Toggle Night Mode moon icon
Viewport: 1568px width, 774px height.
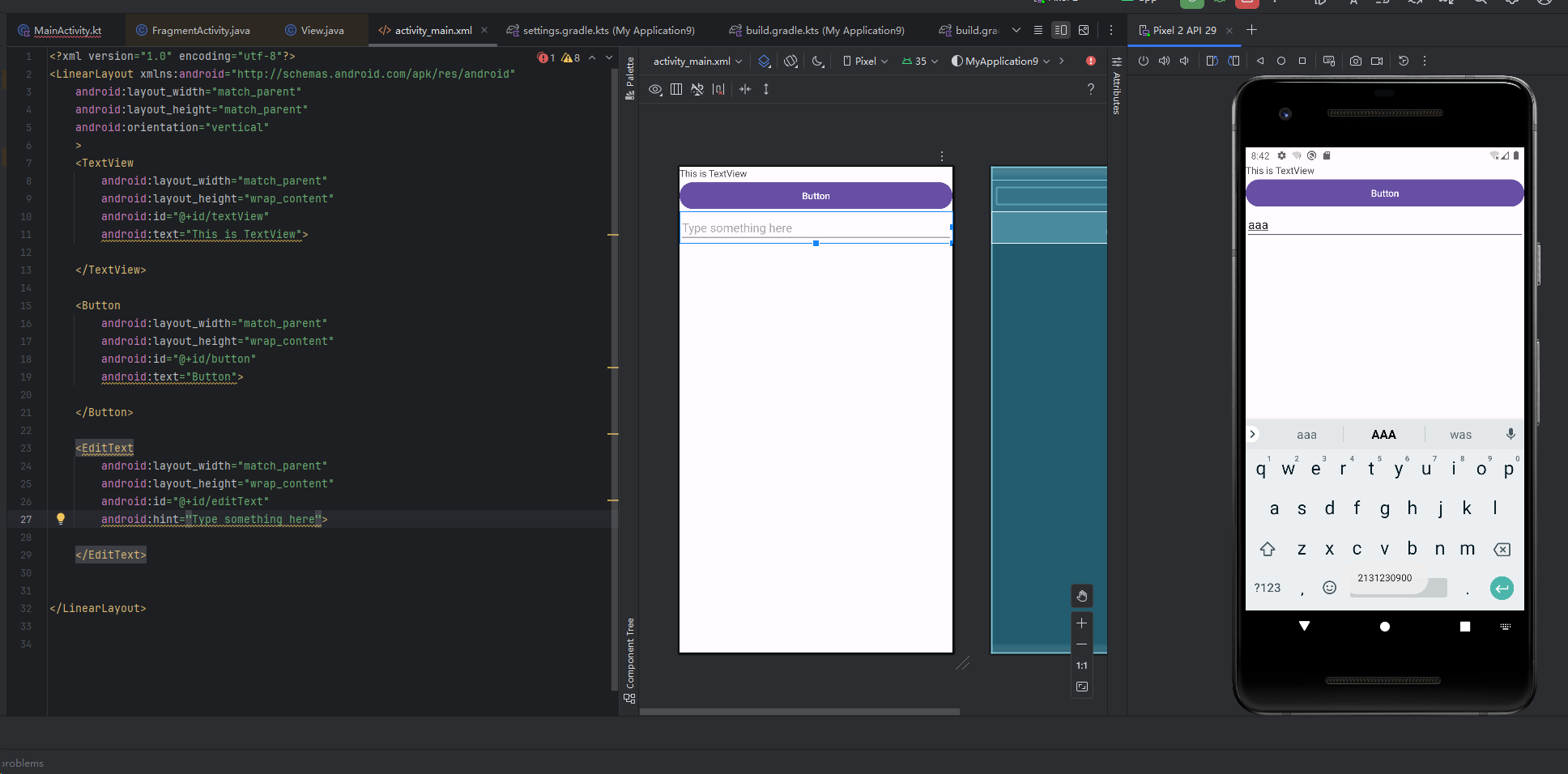[x=818, y=61]
